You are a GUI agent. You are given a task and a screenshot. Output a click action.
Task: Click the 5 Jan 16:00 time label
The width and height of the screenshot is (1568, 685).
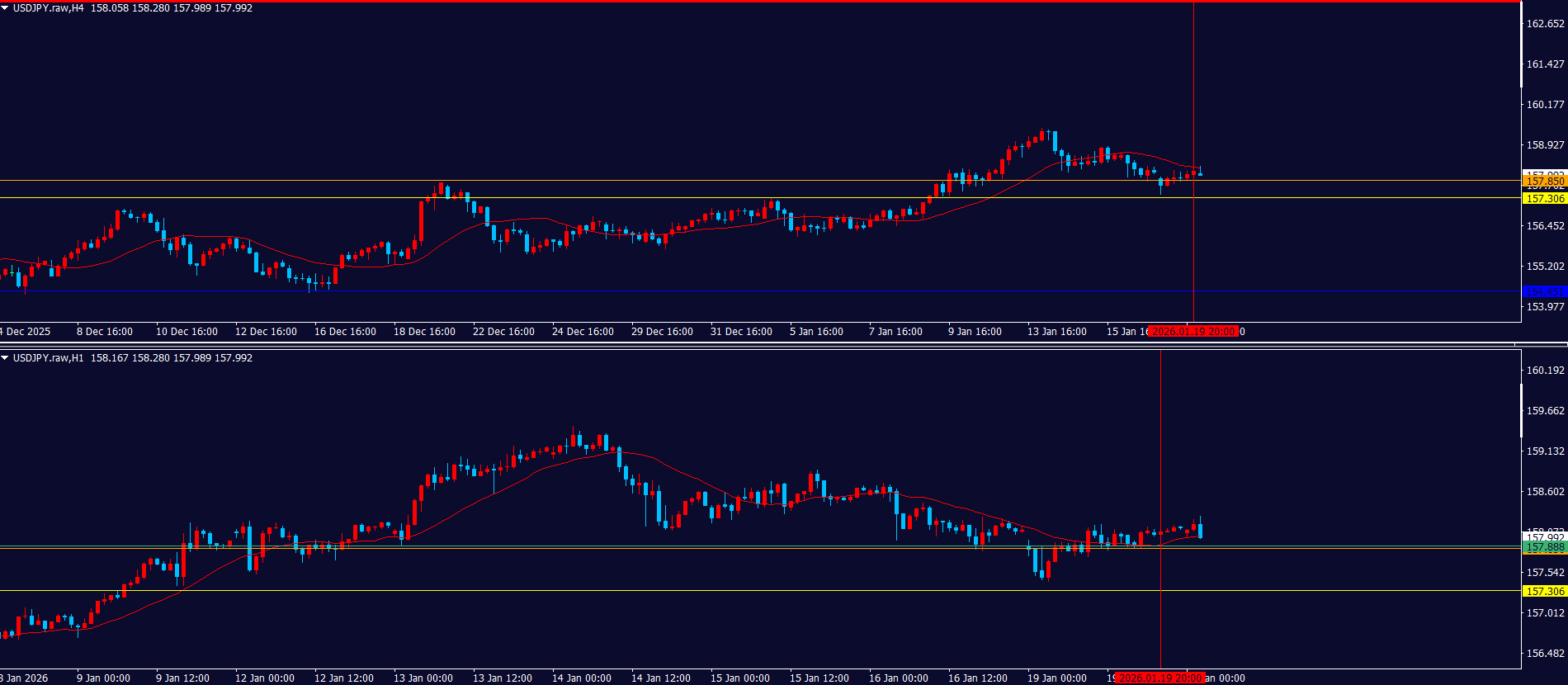[x=816, y=332]
